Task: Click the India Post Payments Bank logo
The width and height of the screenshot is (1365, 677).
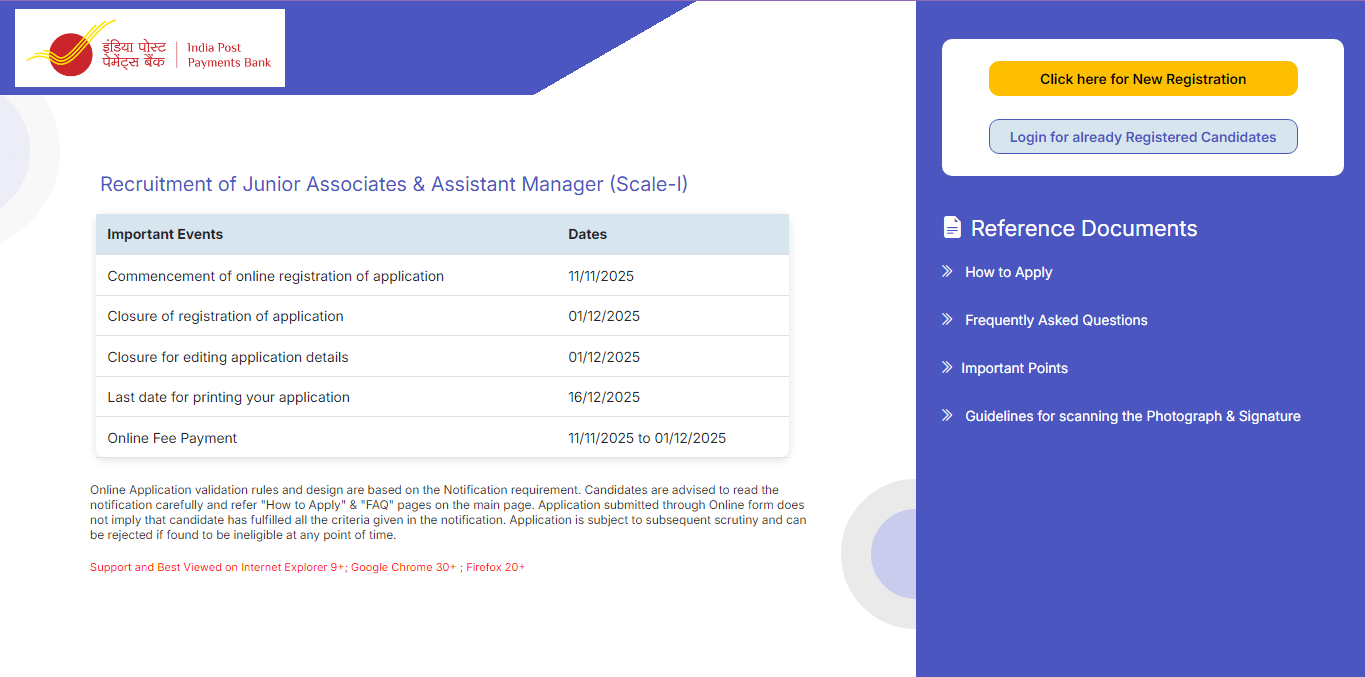Action: click(x=148, y=47)
